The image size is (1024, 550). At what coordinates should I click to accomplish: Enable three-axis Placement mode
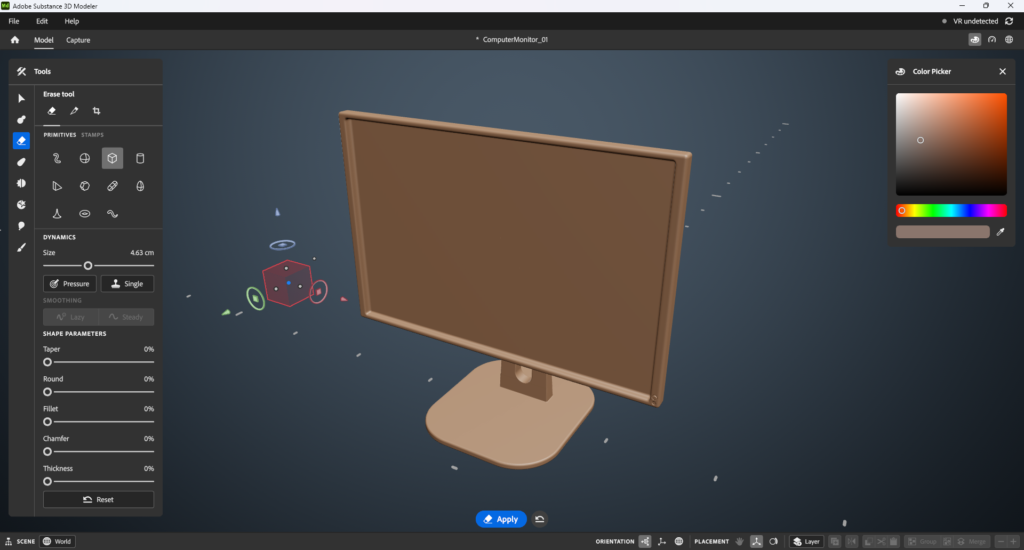click(756, 542)
